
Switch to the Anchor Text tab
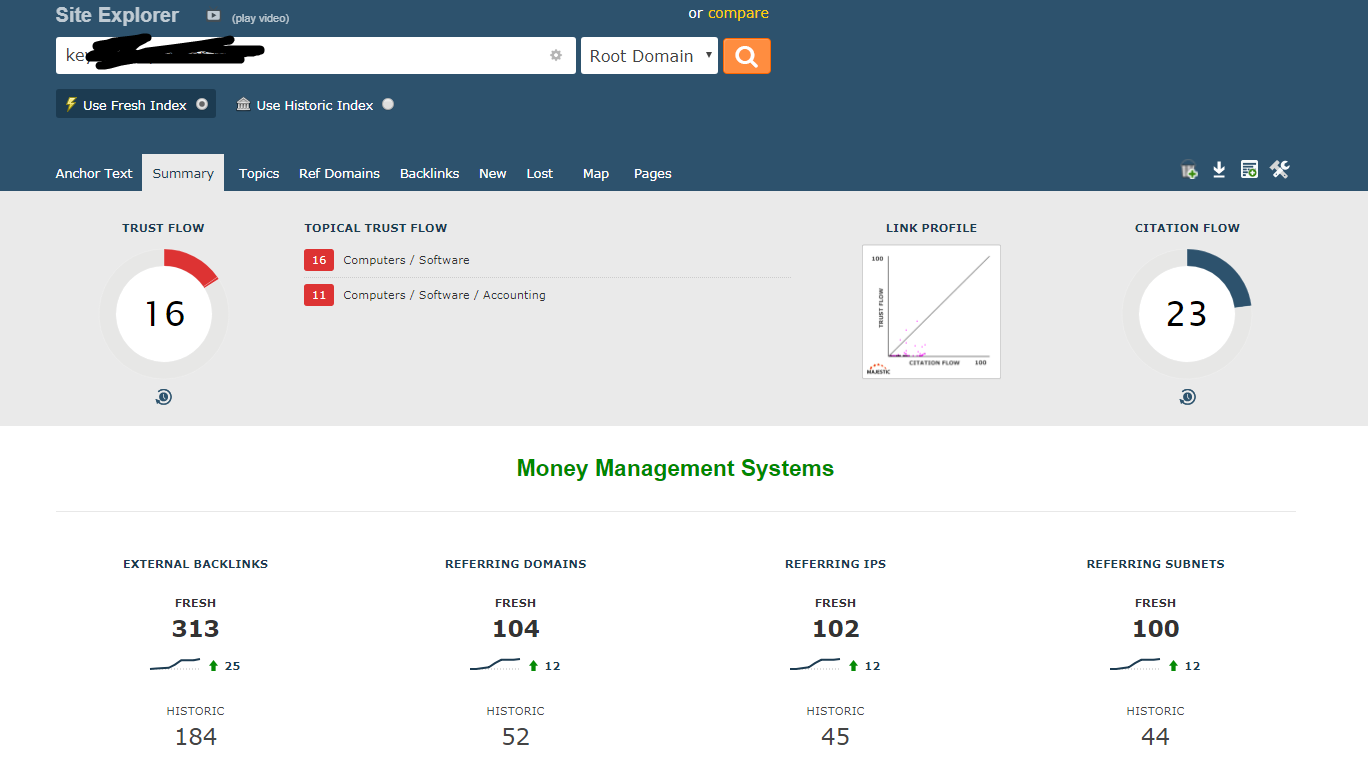pyautogui.click(x=94, y=173)
